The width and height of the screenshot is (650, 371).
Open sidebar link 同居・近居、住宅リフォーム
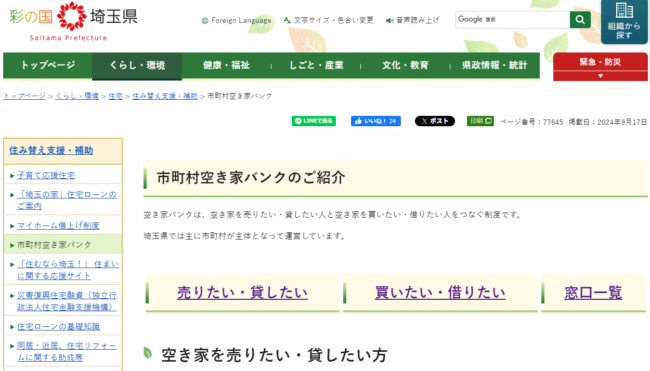67,351
